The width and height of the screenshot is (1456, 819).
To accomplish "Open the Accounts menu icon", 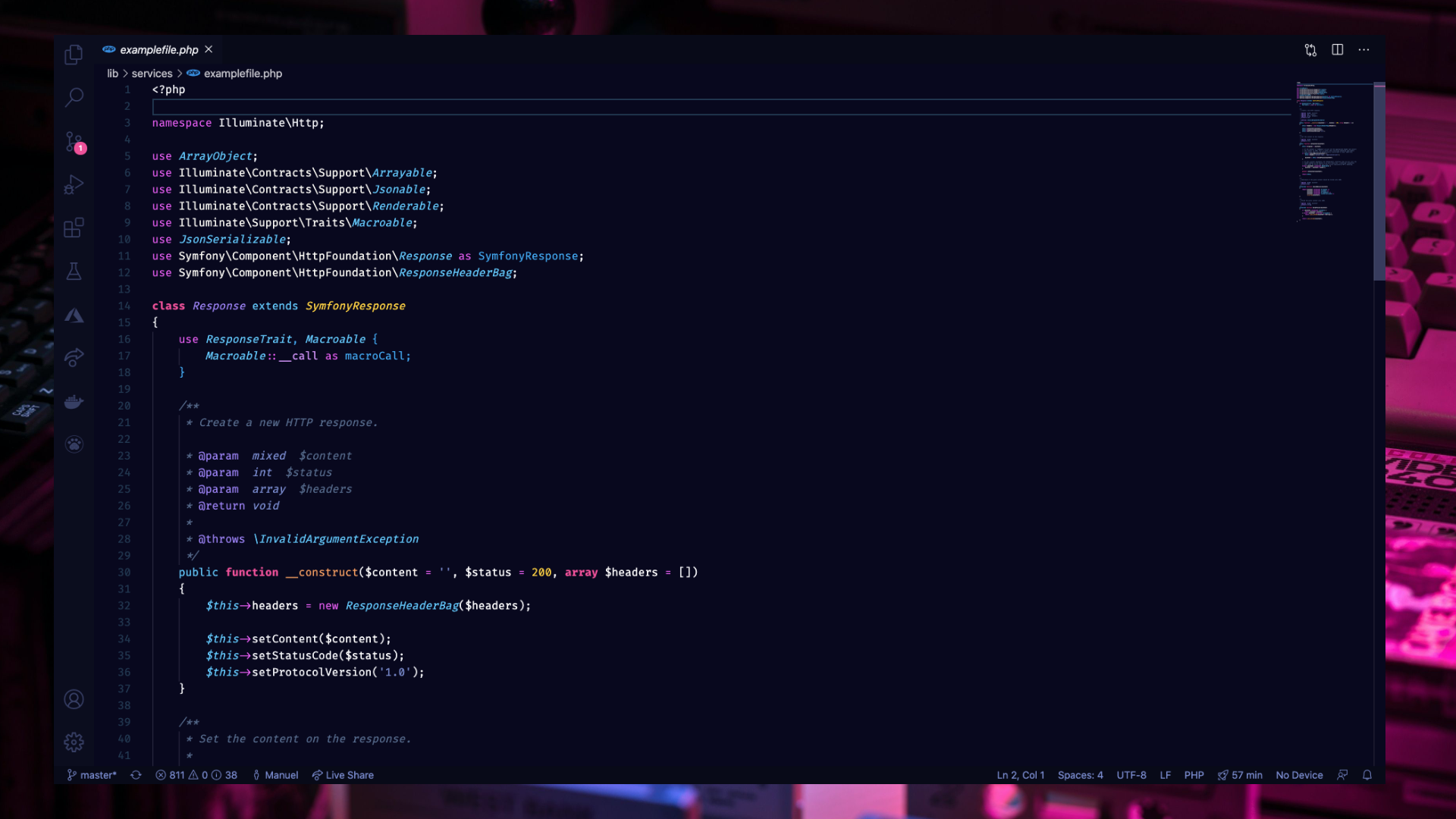I will click(x=74, y=699).
